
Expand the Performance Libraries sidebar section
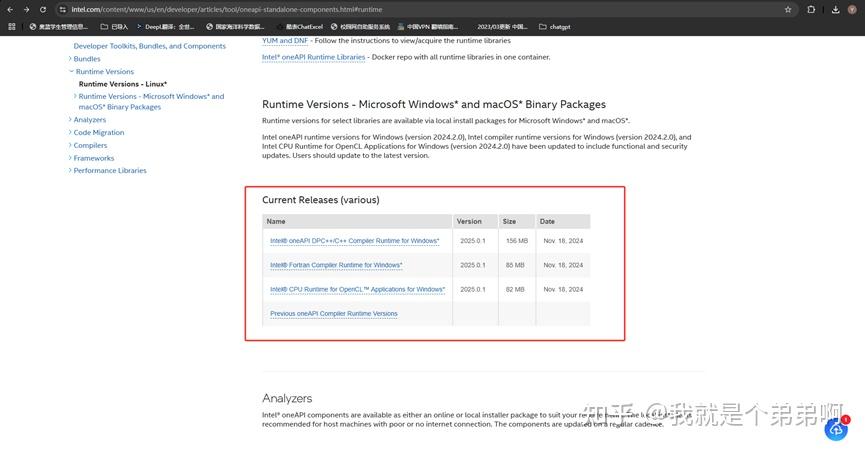pyautogui.click(x=70, y=171)
